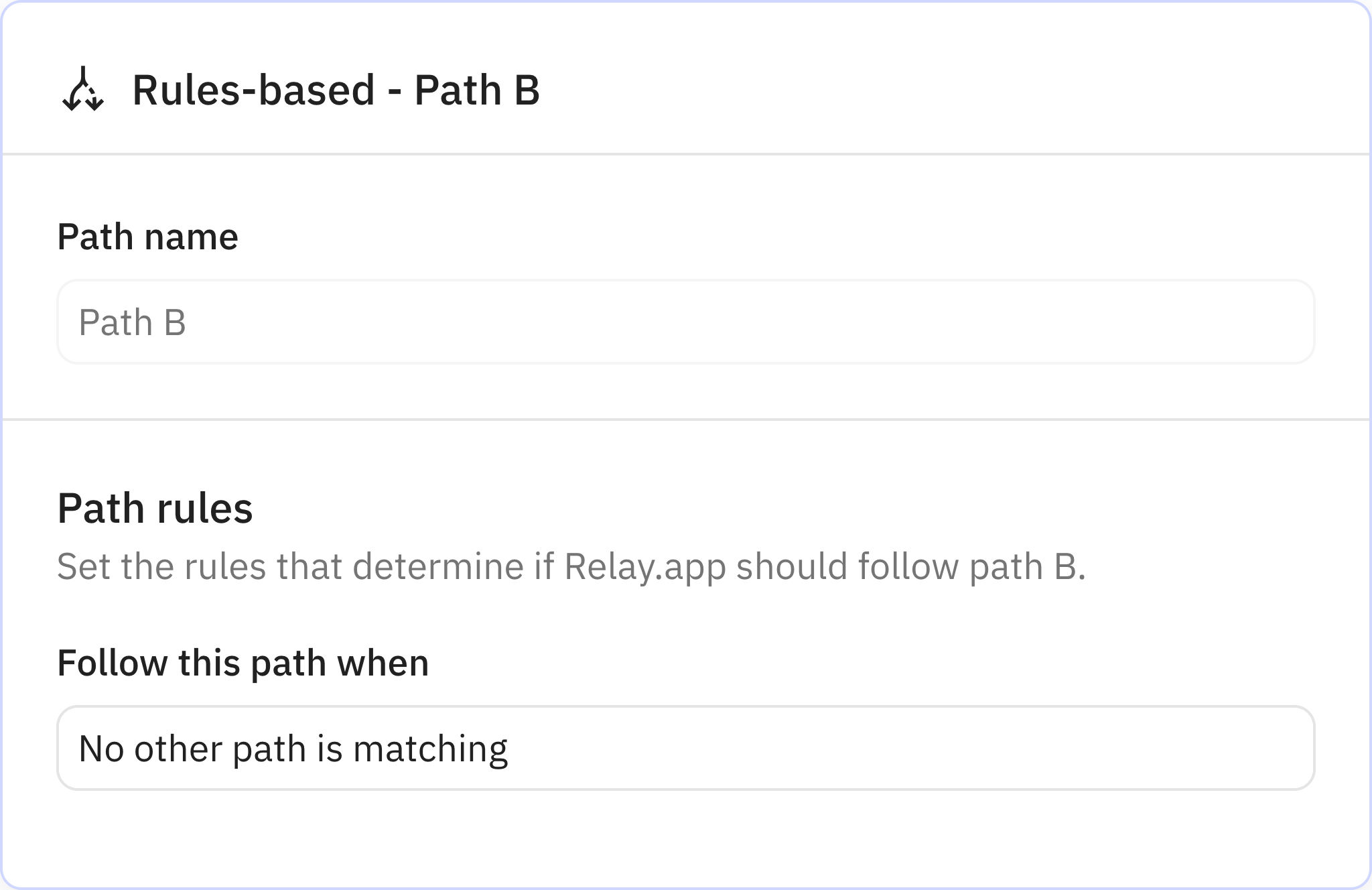The height and width of the screenshot is (890, 1372).
Task: Click the 'Path name' label
Action: coord(148,236)
